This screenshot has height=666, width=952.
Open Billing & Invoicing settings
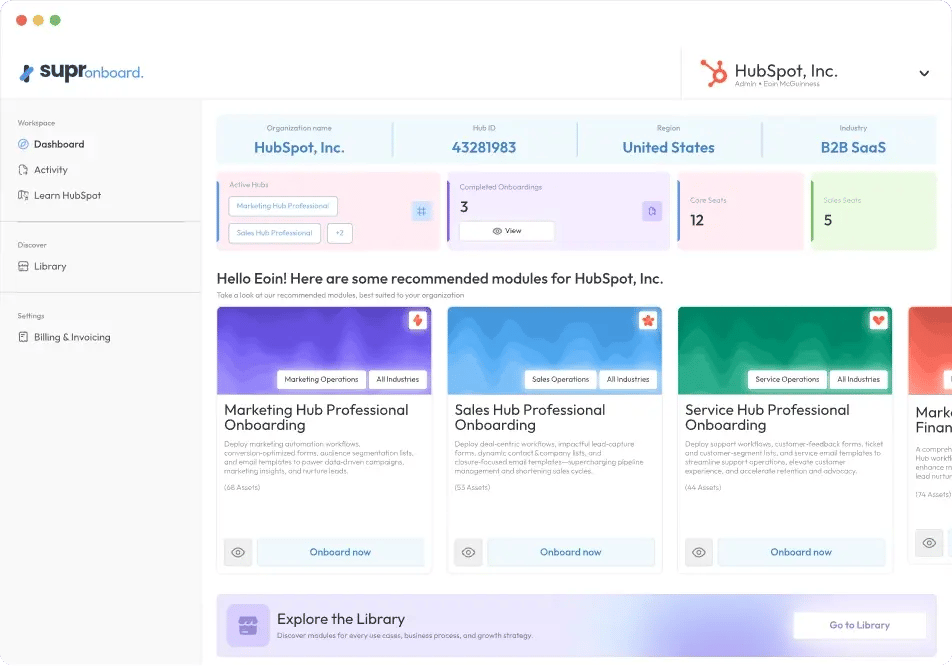click(x=72, y=337)
